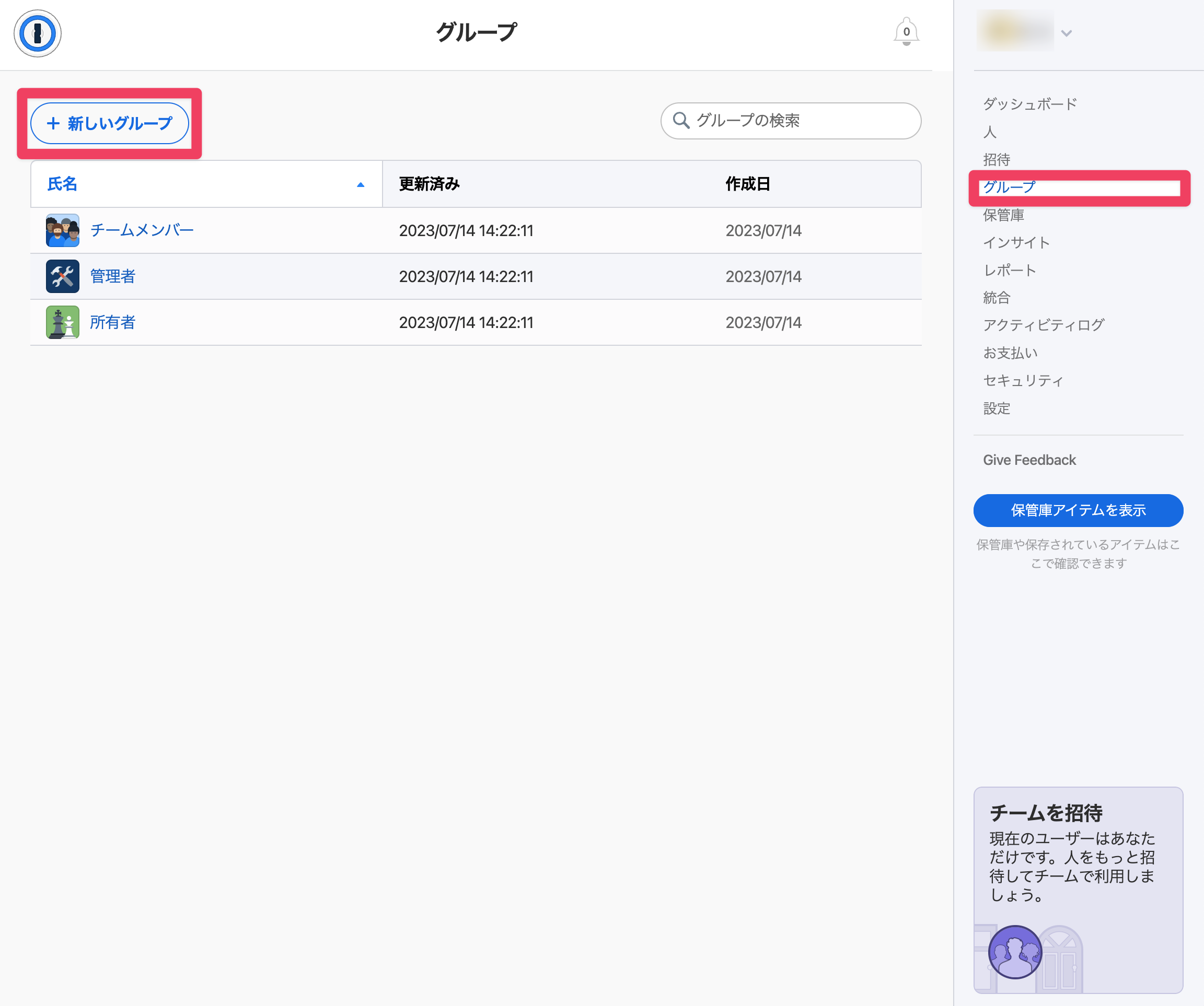1204x1006 pixels.
Task: Expand the account menu chevron
Action: 1067,33
